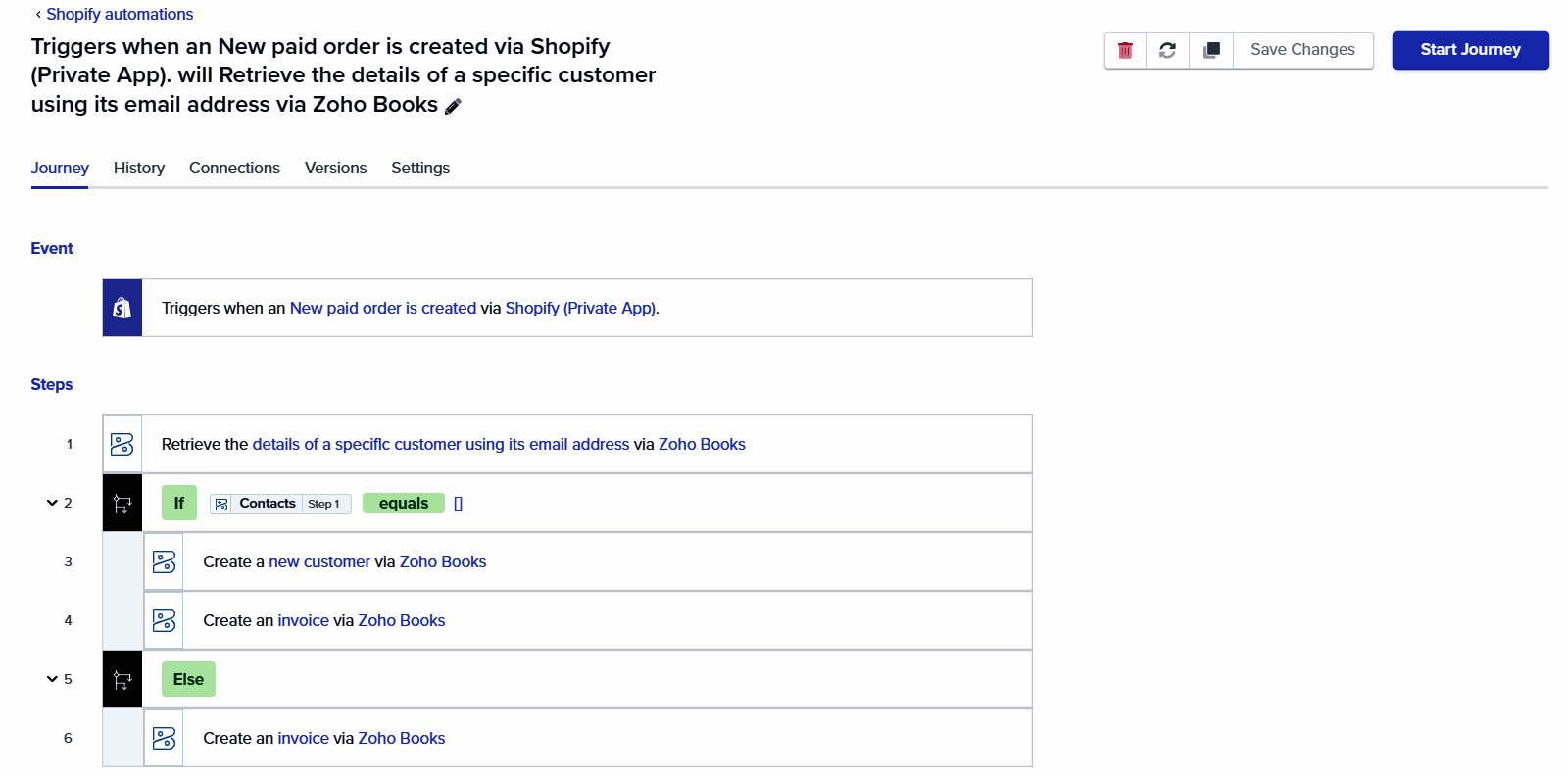Collapse step 5 with its chevron

[52, 679]
